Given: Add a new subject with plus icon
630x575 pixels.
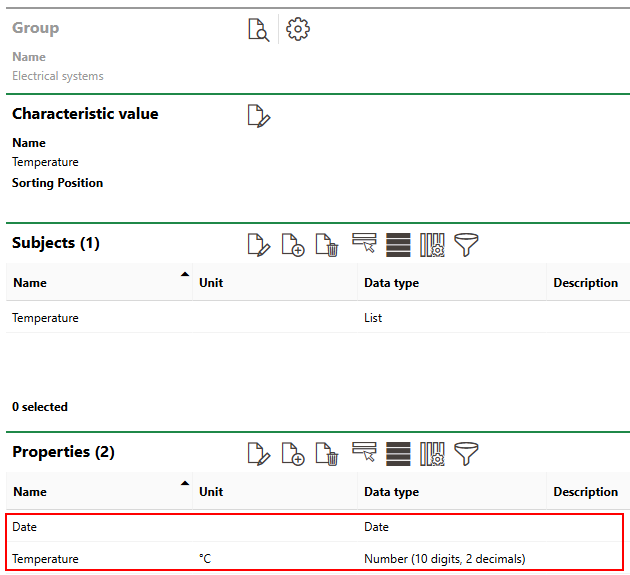Looking at the screenshot, I should [x=292, y=245].
